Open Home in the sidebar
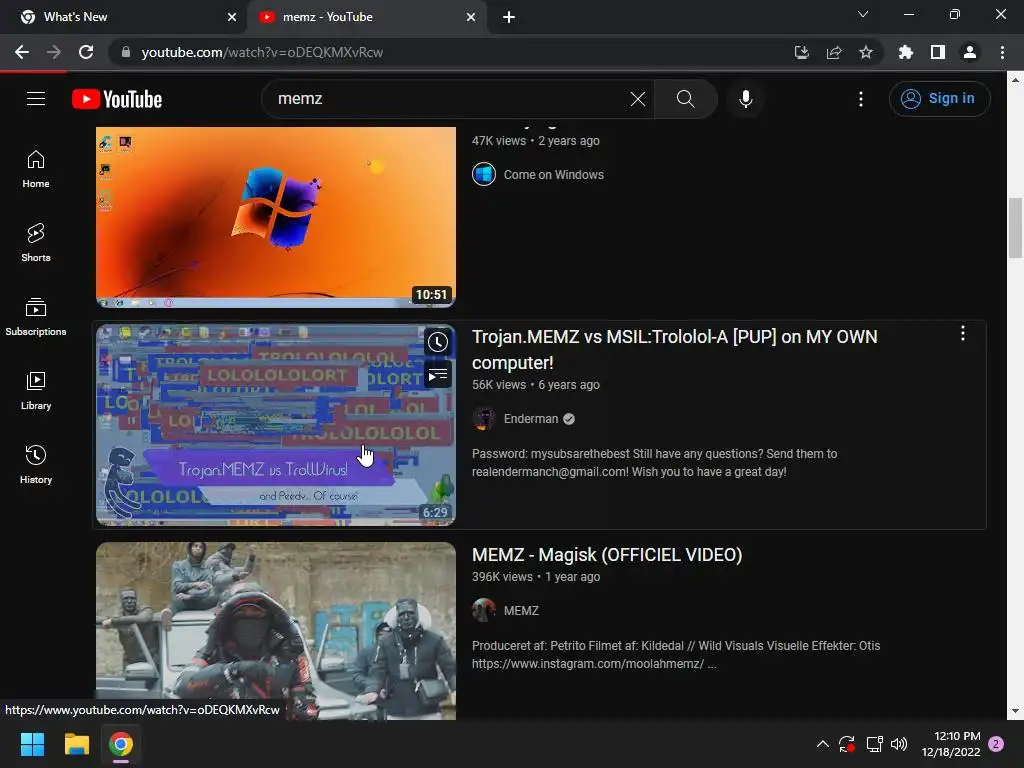This screenshot has height=768, width=1024. click(x=36, y=169)
